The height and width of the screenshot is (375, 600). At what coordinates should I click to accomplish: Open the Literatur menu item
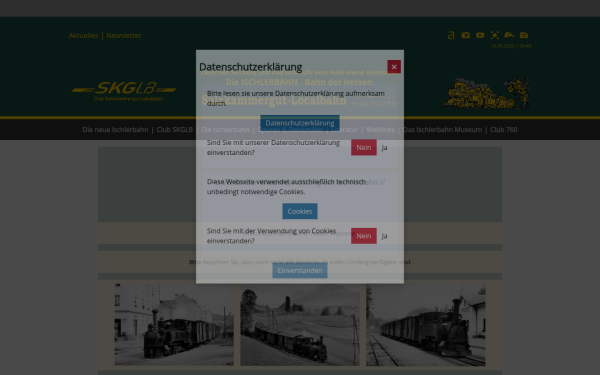pos(344,130)
